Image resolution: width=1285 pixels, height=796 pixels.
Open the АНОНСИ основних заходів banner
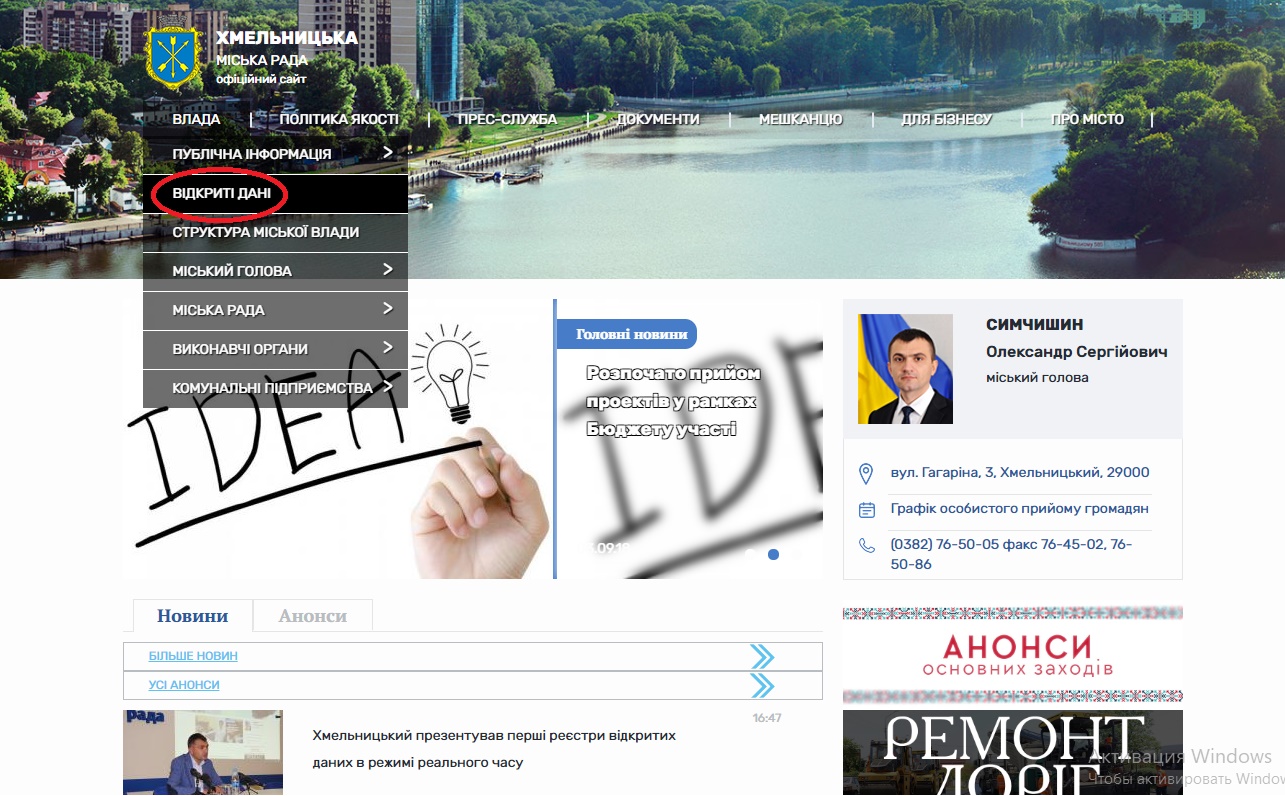[x=1012, y=655]
